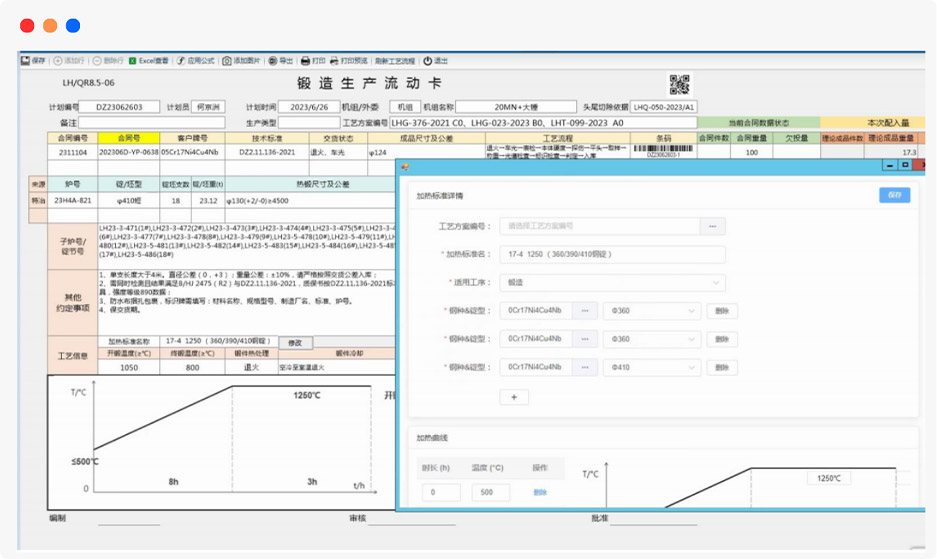Open the Φ410 ingot type dropdown
Image resolution: width=937 pixels, height=559 pixels.
pyautogui.click(x=651, y=368)
